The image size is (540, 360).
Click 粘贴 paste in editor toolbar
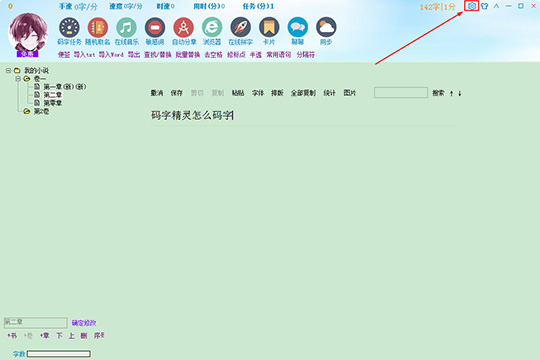[x=238, y=93]
